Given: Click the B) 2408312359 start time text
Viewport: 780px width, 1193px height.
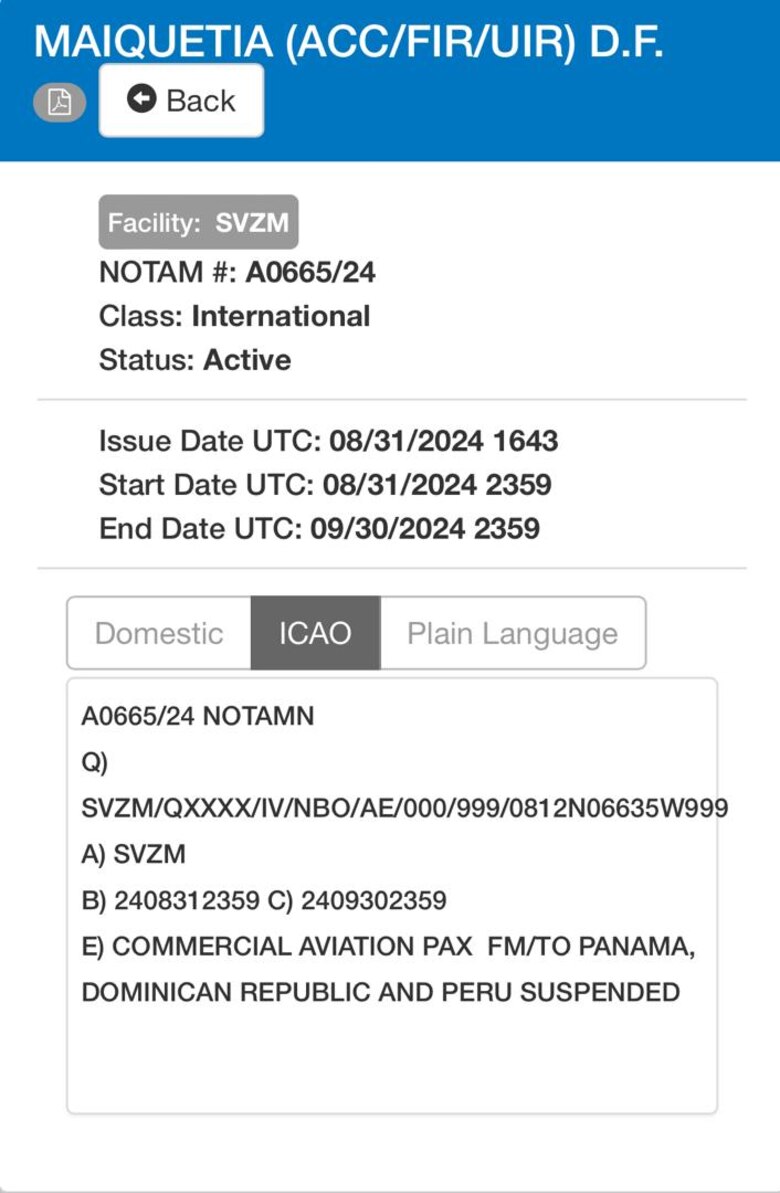Looking at the screenshot, I should pos(171,900).
